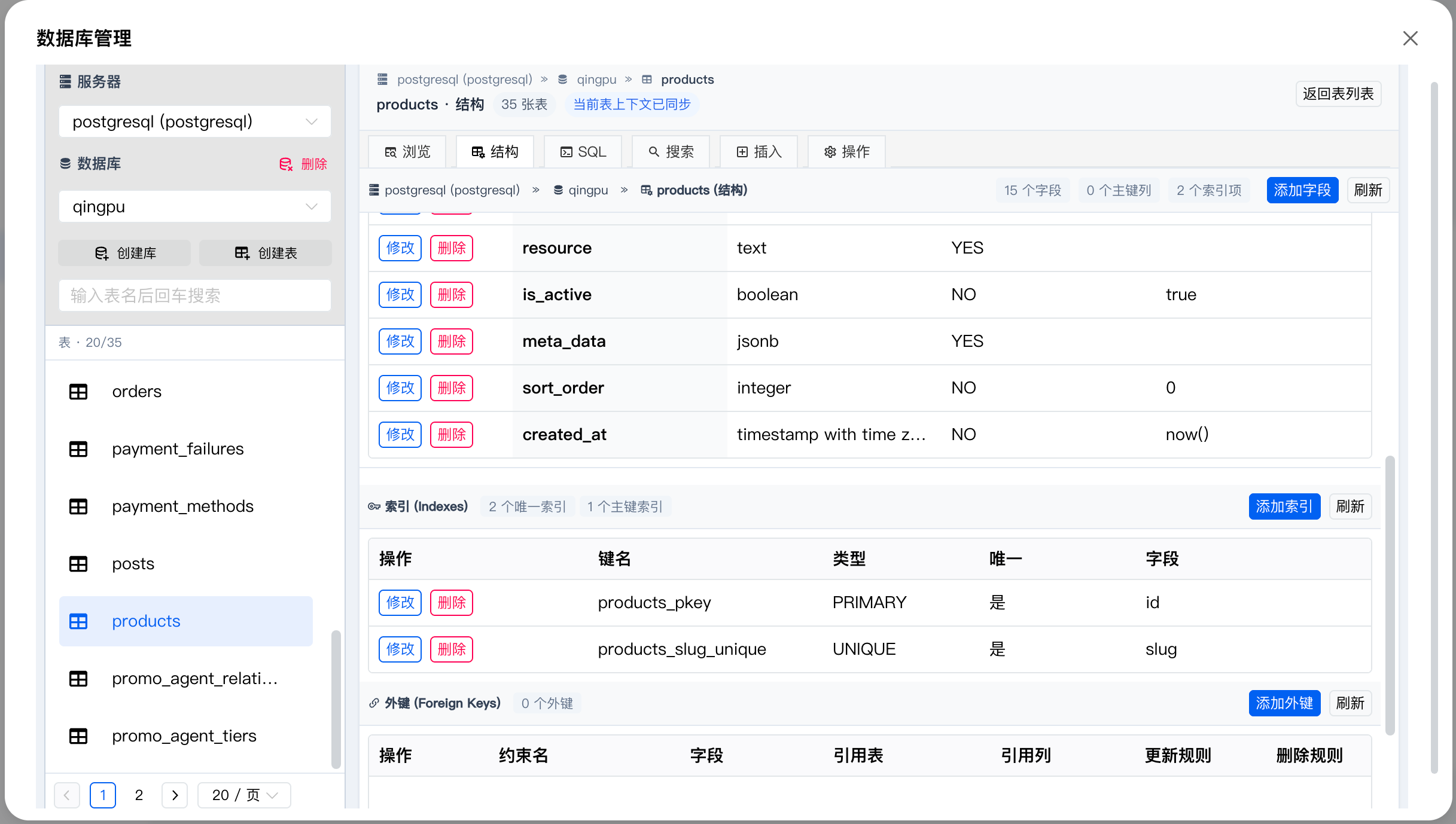The width and height of the screenshot is (1456, 824).
Task: Click 删除 for the products_pkey index
Action: [452, 603]
